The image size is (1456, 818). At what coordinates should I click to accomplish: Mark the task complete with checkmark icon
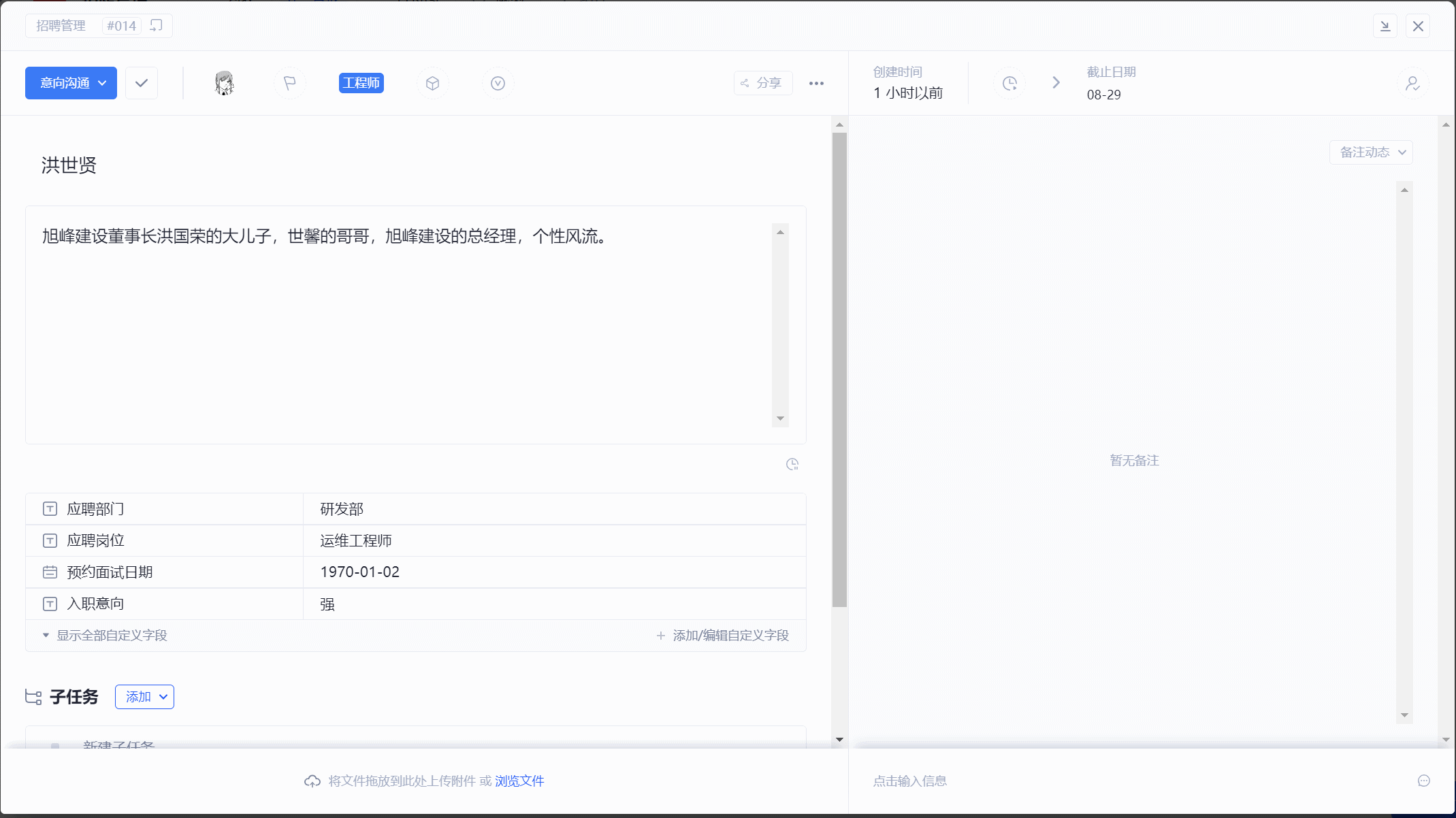pyautogui.click(x=141, y=82)
